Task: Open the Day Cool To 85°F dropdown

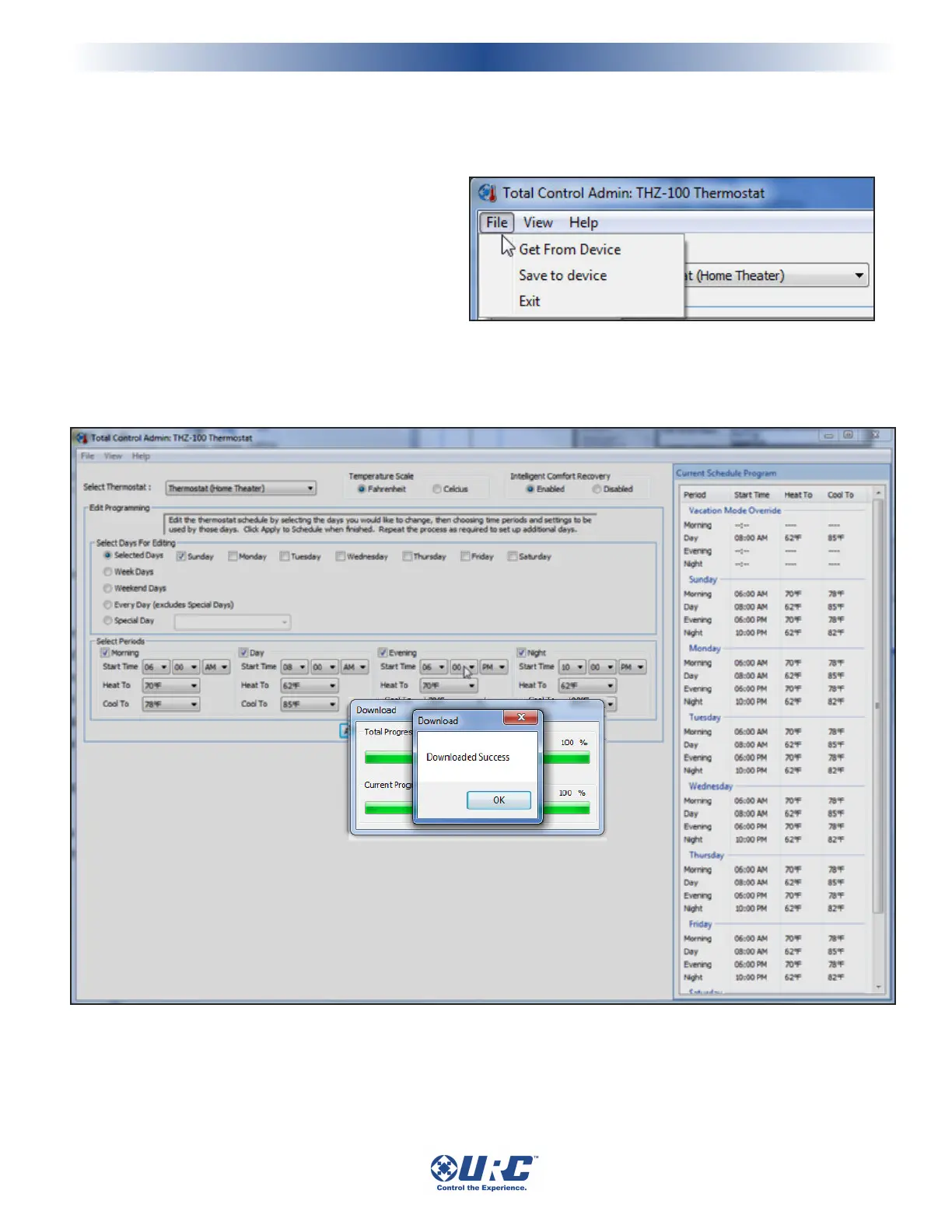Action: tap(310, 705)
